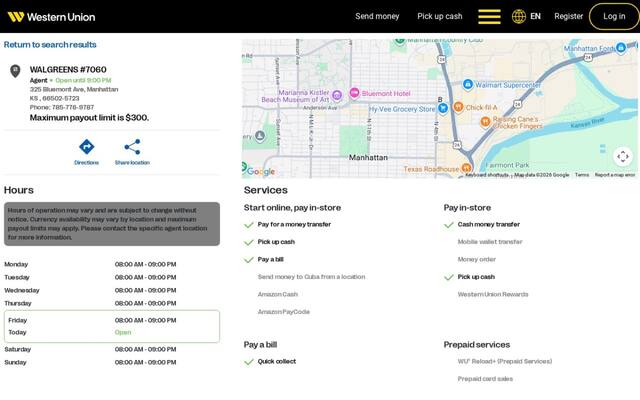
Task: Click the map Terms link
Action: [x=582, y=175]
